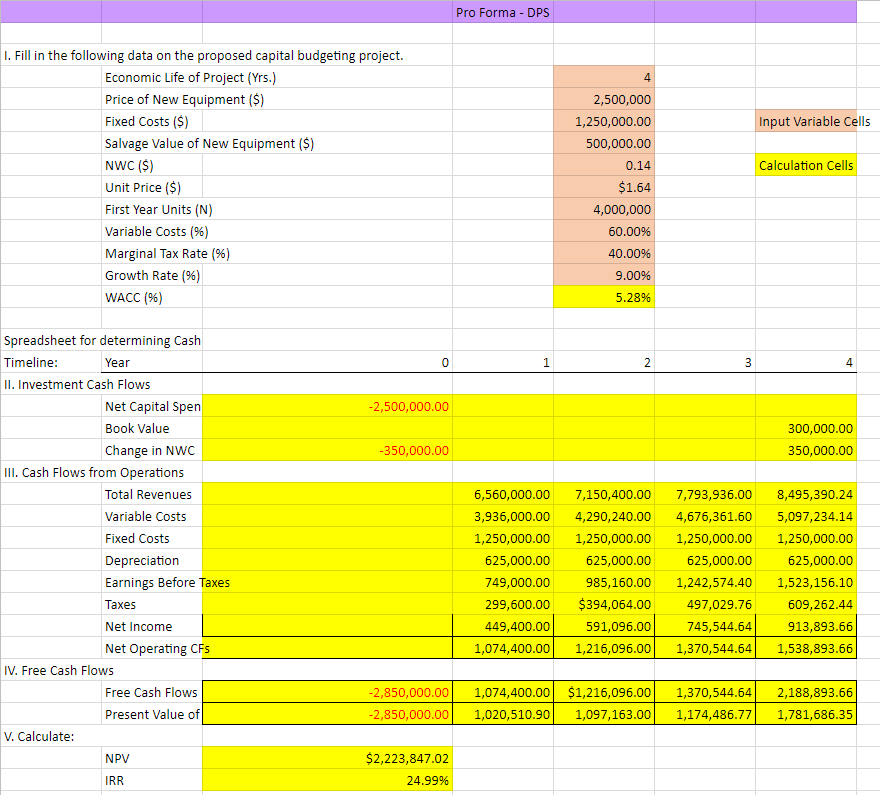
Task: Click the IRR result cell showing 24.99%
Action: (328, 781)
